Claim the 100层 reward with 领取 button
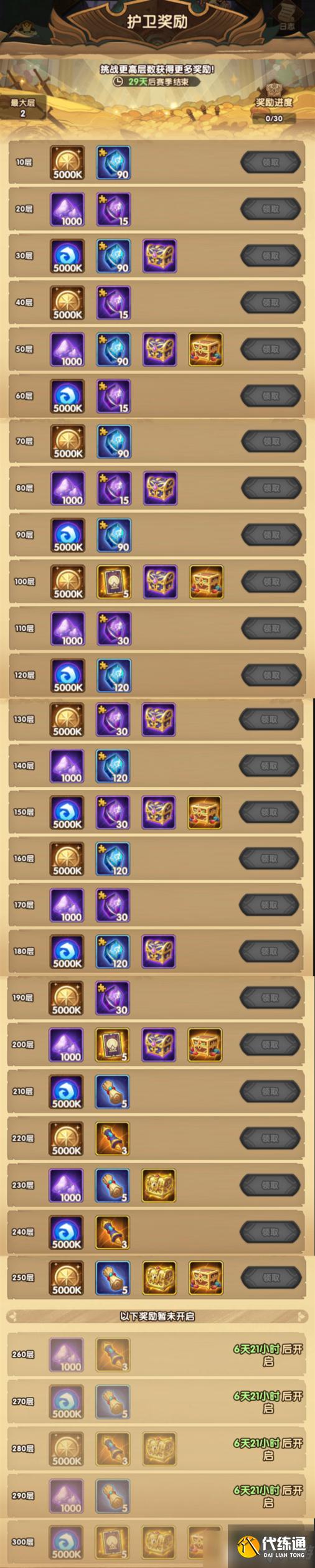The width and height of the screenshot is (315, 1568). (271, 582)
